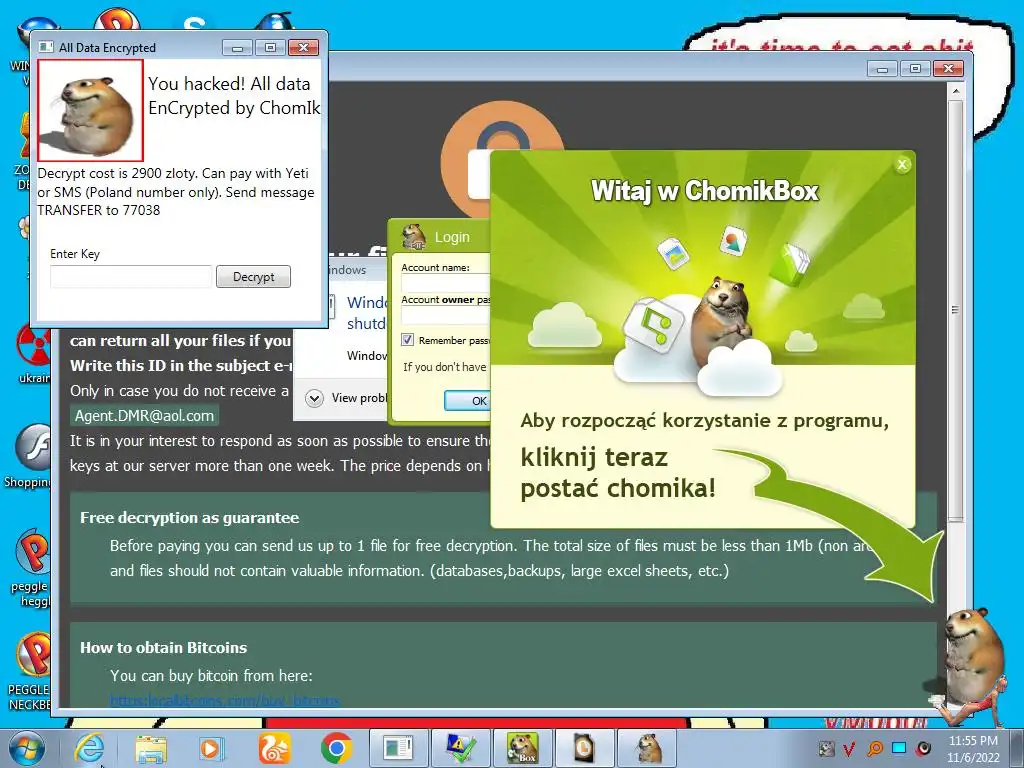This screenshot has height=768, width=1024.
Task: Open the Windows Start menu orb
Action: tap(25, 748)
